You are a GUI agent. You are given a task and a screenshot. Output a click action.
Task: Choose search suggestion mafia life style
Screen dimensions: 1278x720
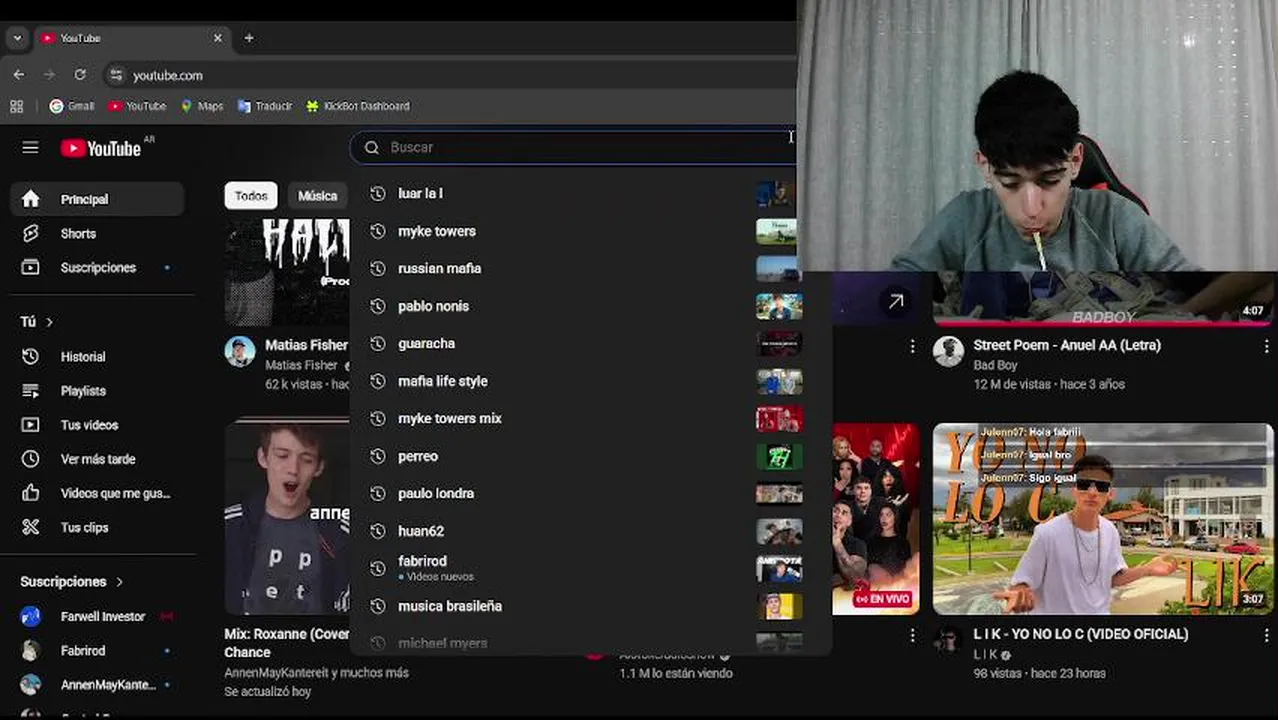pos(589,381)
